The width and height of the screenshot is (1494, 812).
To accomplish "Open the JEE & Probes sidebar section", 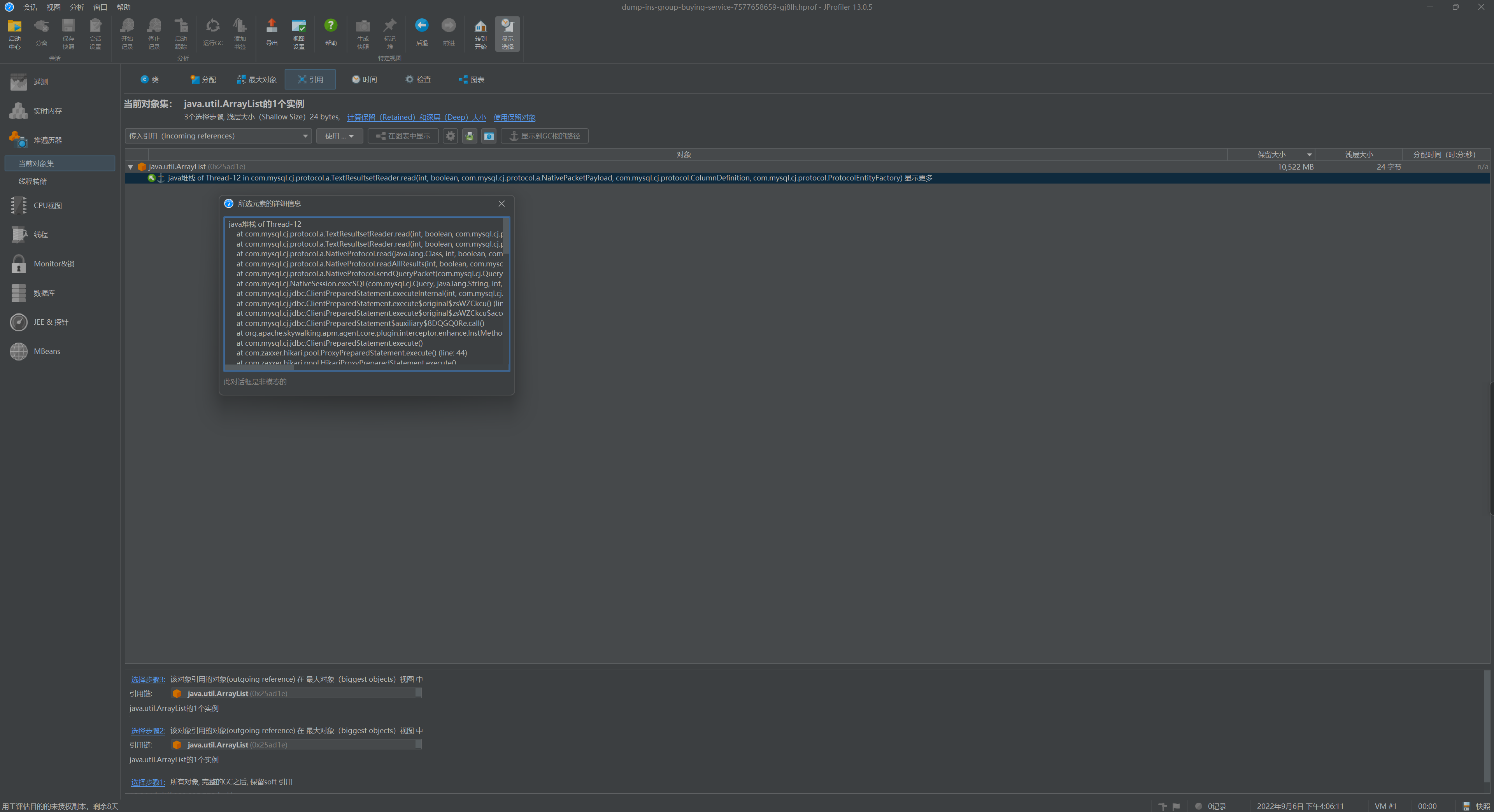I will point(60,322).
